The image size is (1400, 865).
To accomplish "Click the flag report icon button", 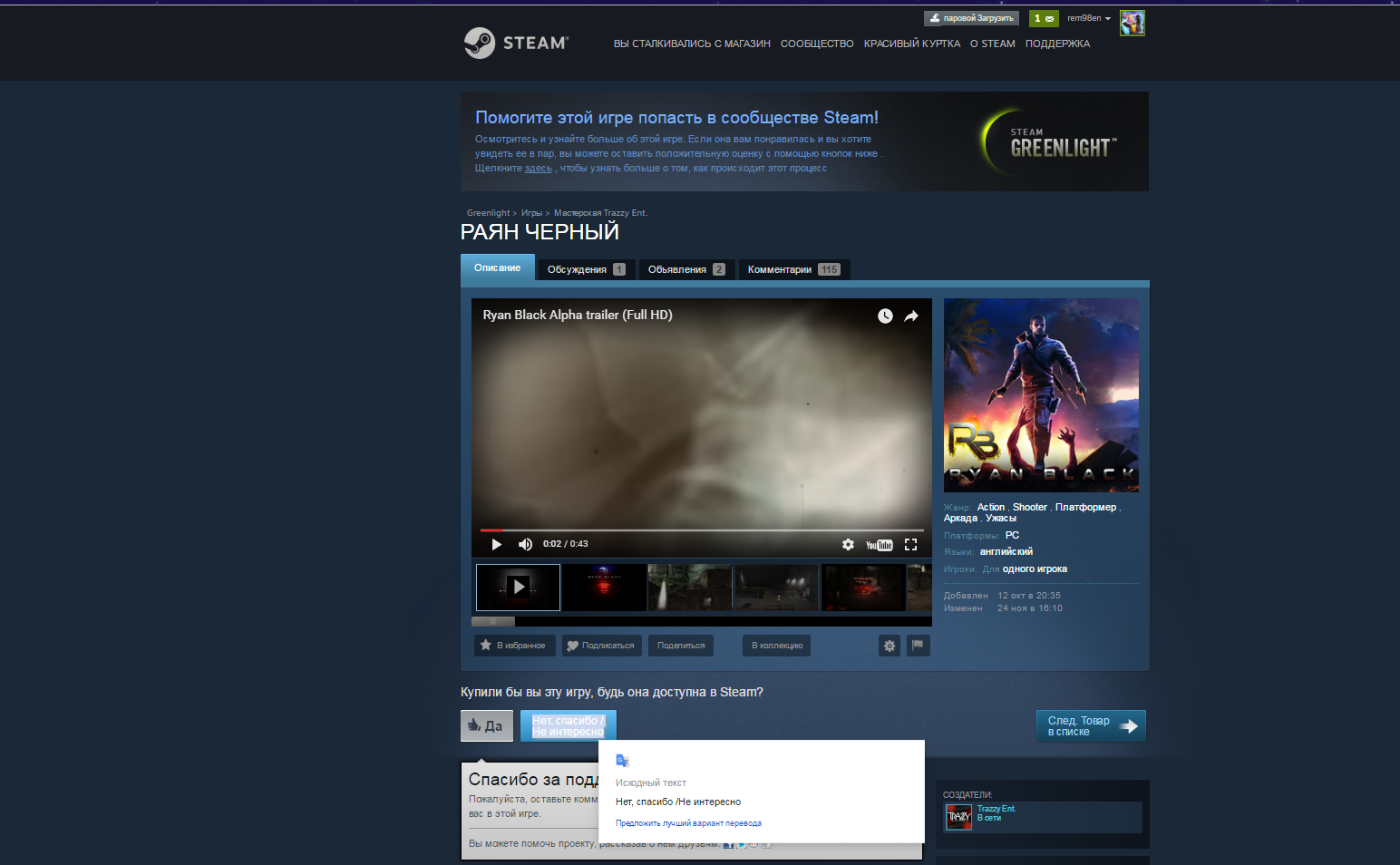I will 919,646.
